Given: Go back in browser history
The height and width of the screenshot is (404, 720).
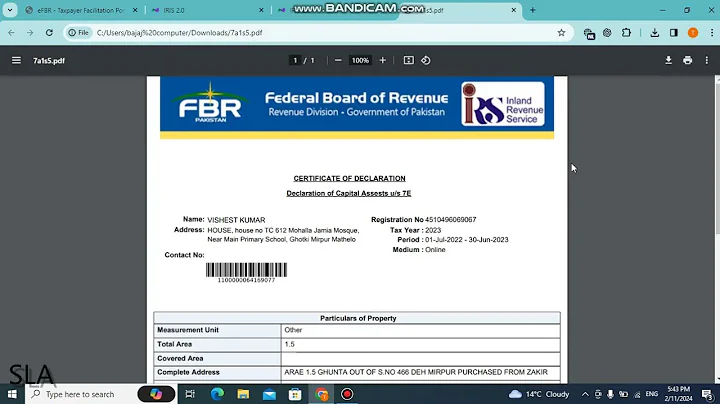Looking at the screenshot, I should pos(11,33).
